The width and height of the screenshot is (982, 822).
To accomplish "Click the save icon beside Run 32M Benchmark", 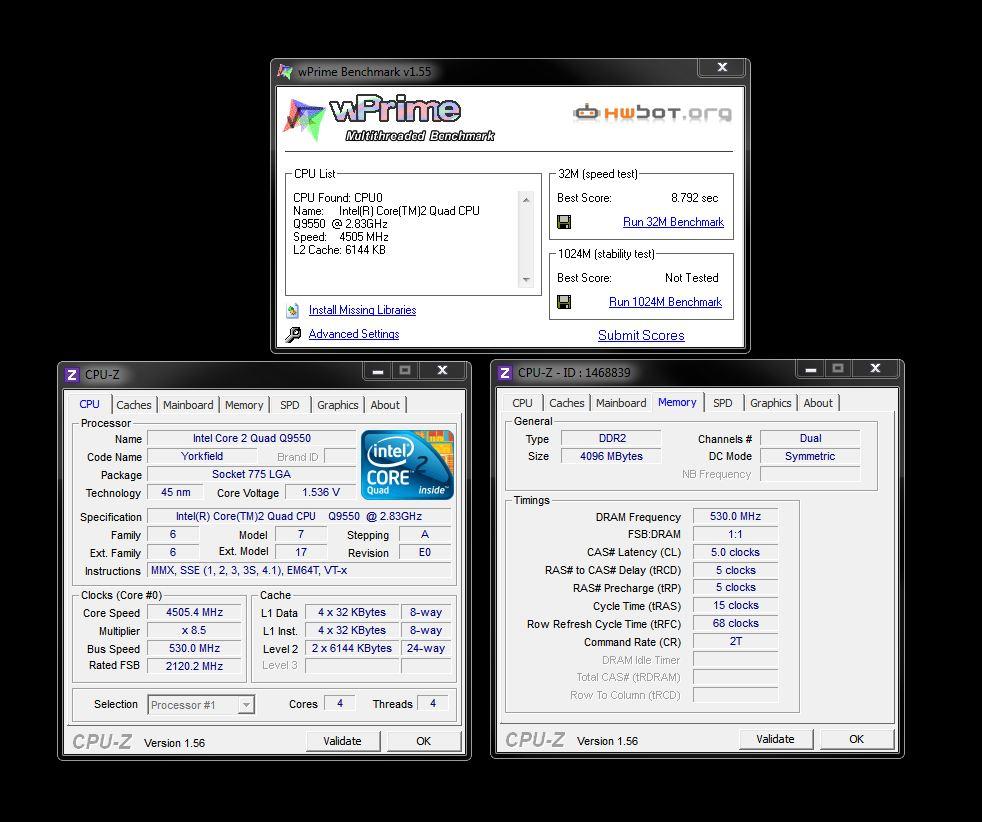I will [x=564, y=222].
